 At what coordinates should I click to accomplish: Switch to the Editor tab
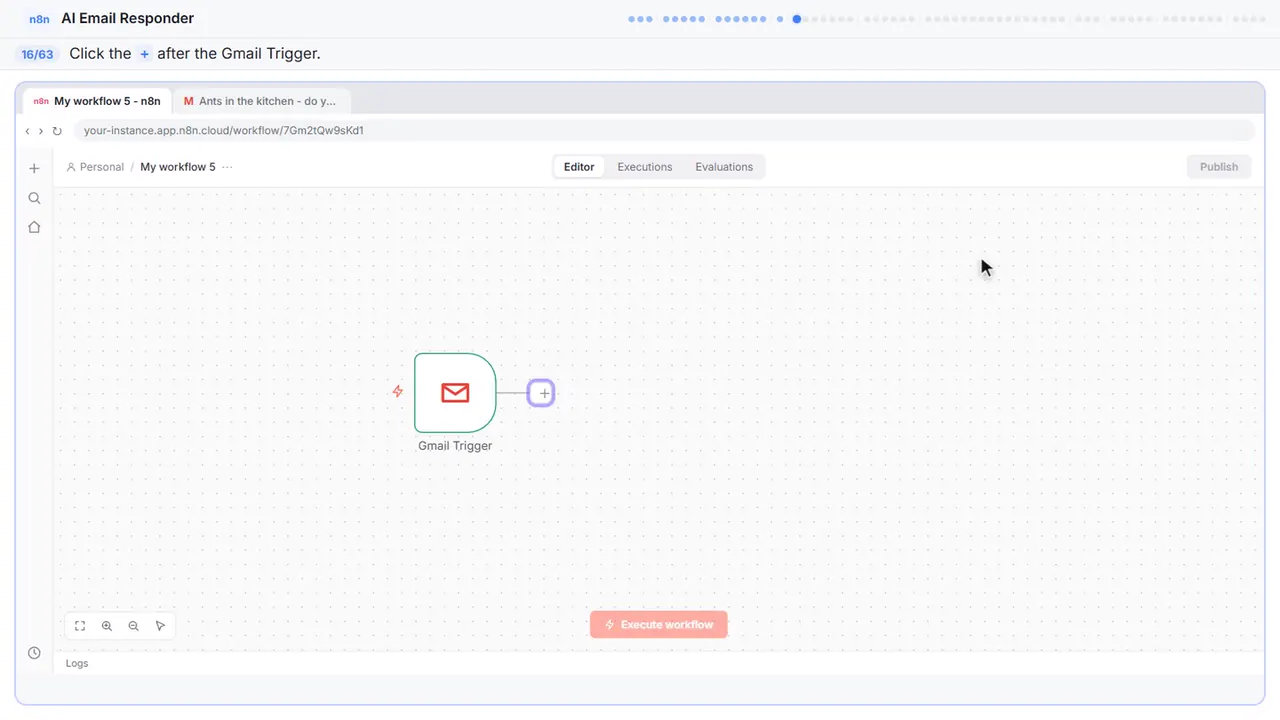(579, 167)
